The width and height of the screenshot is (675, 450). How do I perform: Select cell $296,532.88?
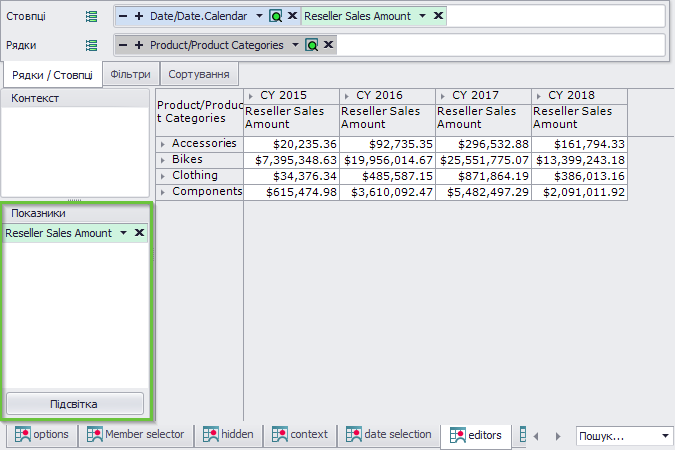coord(483,144)
